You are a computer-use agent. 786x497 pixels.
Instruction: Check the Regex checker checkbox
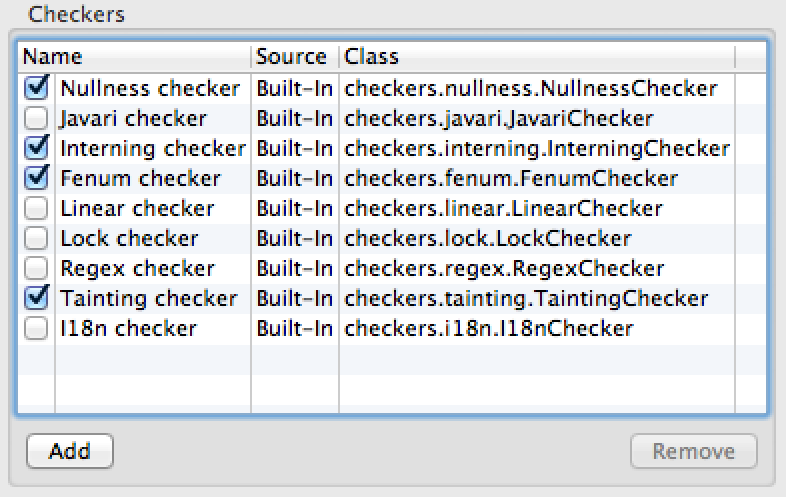tap(37, 269)
